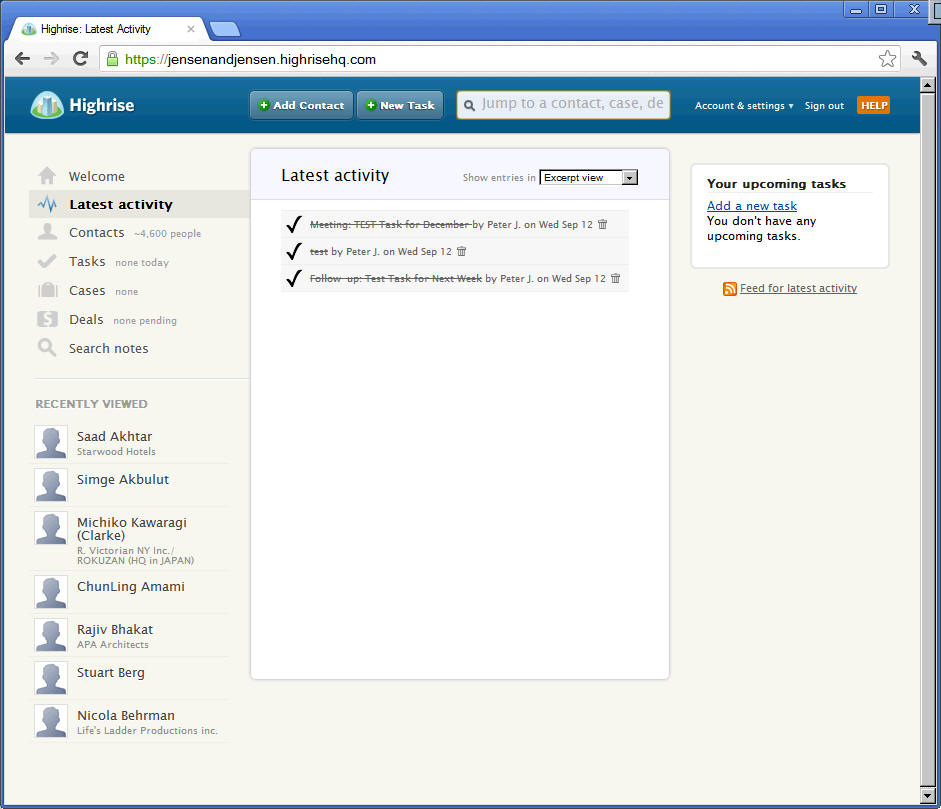Viewport: 941px width, 809px height.
Task: Select the 'Highrise: Latest Activity' browser tab
Action: click(x=107, y=29)
